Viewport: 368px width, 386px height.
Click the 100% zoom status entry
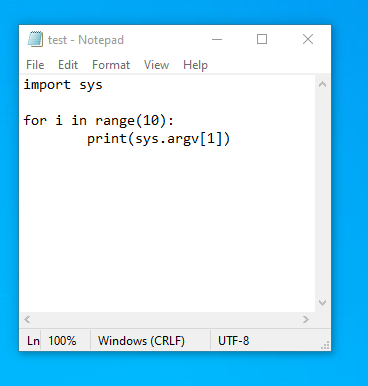pyautogui.click(x=62, y=341)
